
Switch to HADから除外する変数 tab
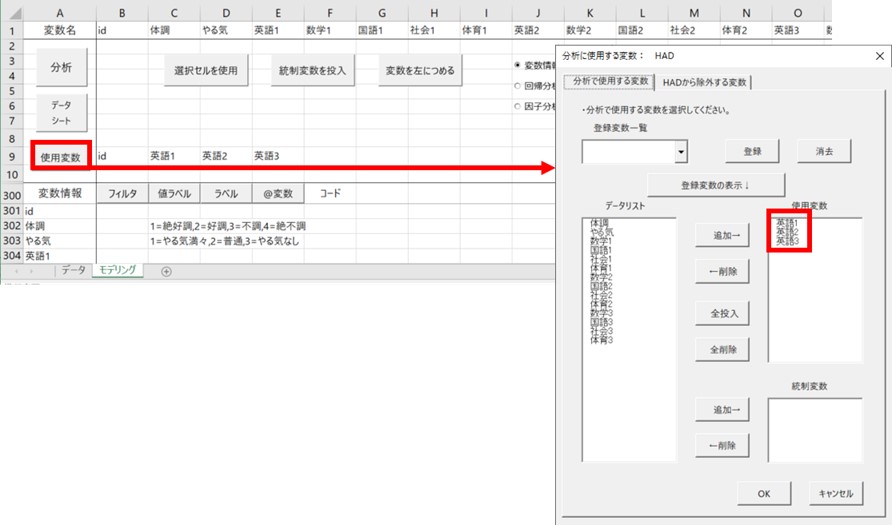(702, 82)
